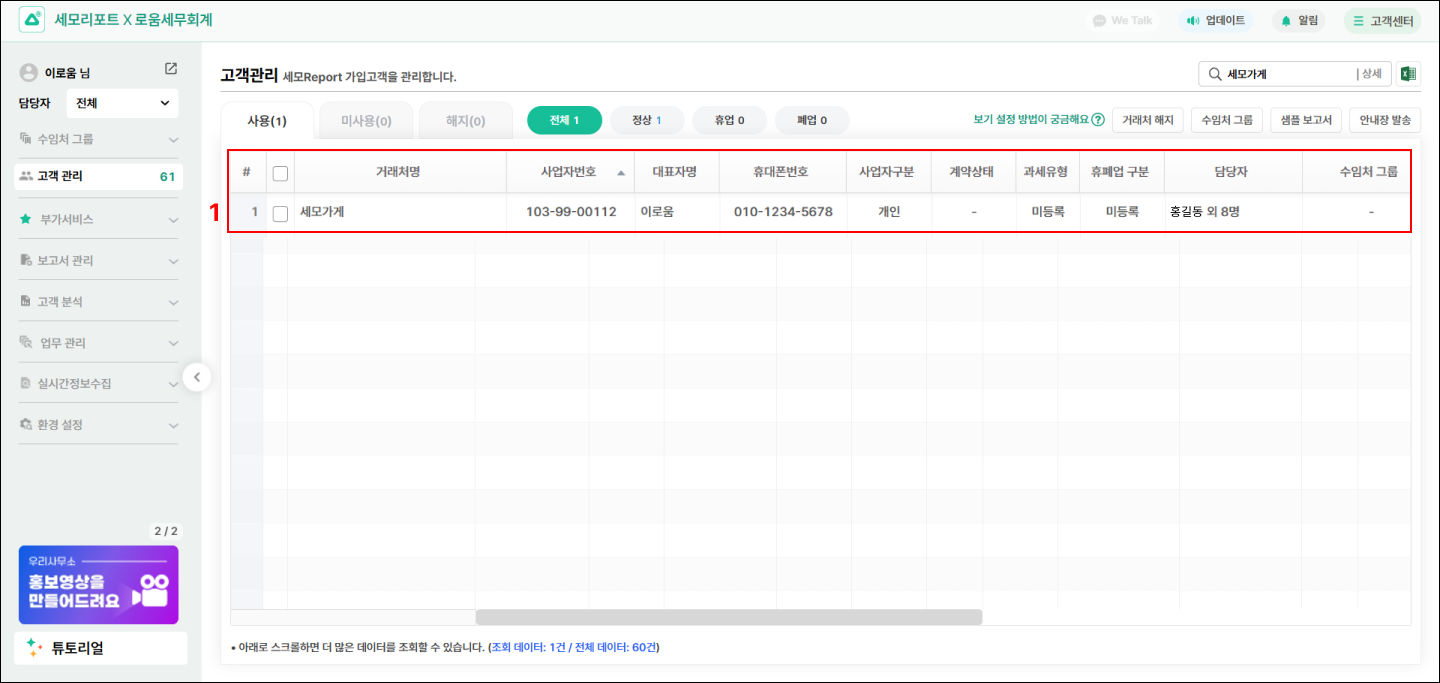Switch to the 미사용(0) tab
1440x683 pixels.
click(x=366, y=121)
